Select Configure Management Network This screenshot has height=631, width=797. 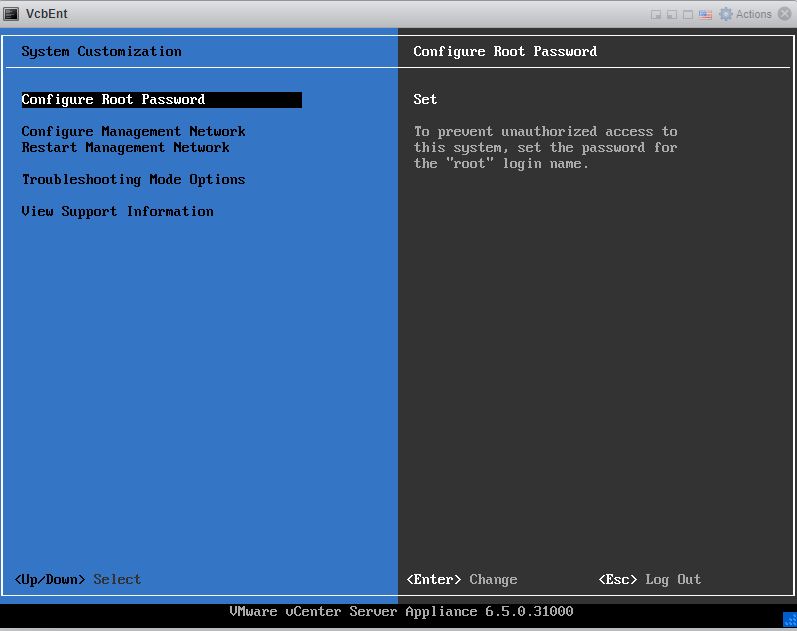pos(133,132)
